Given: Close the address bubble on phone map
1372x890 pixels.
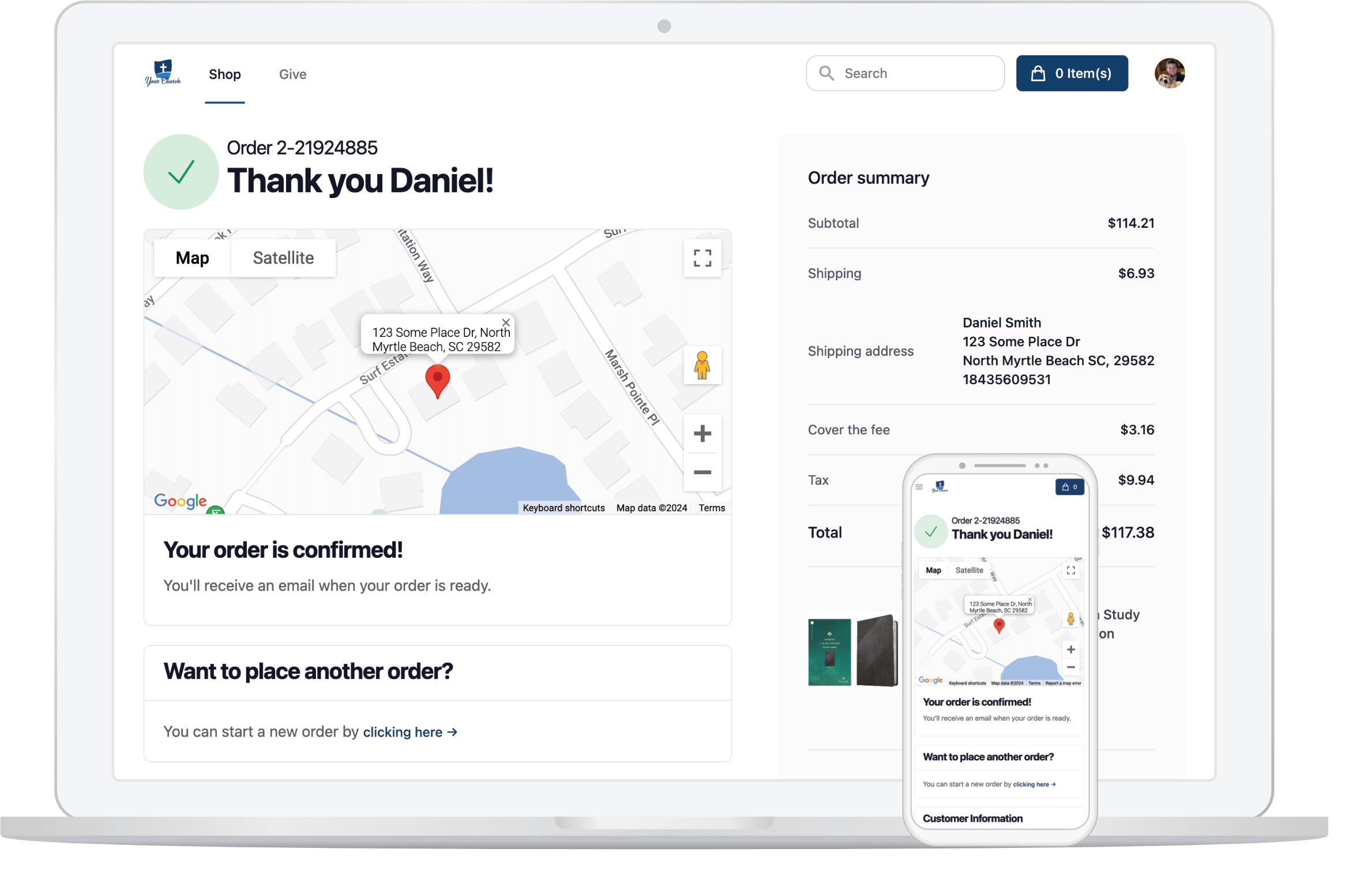Looking at the screenshot, I should point(1030,599).
